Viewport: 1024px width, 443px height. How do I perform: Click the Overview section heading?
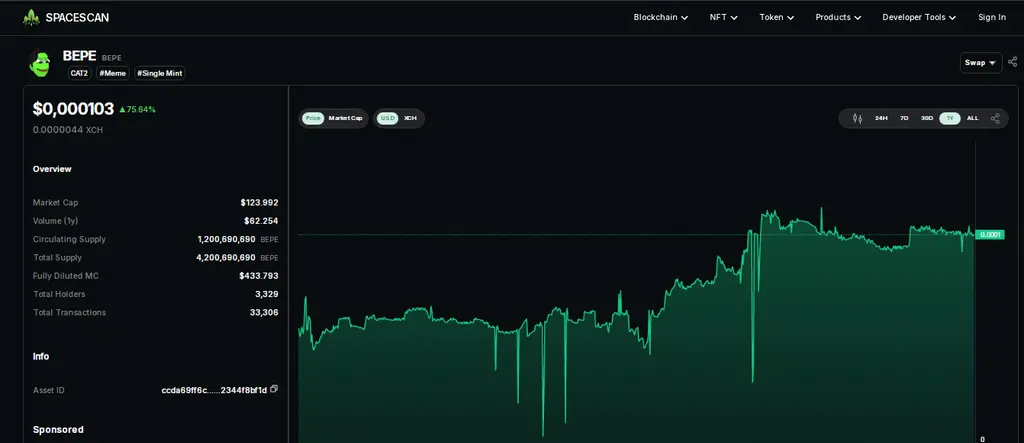click(x=52, y=169)
